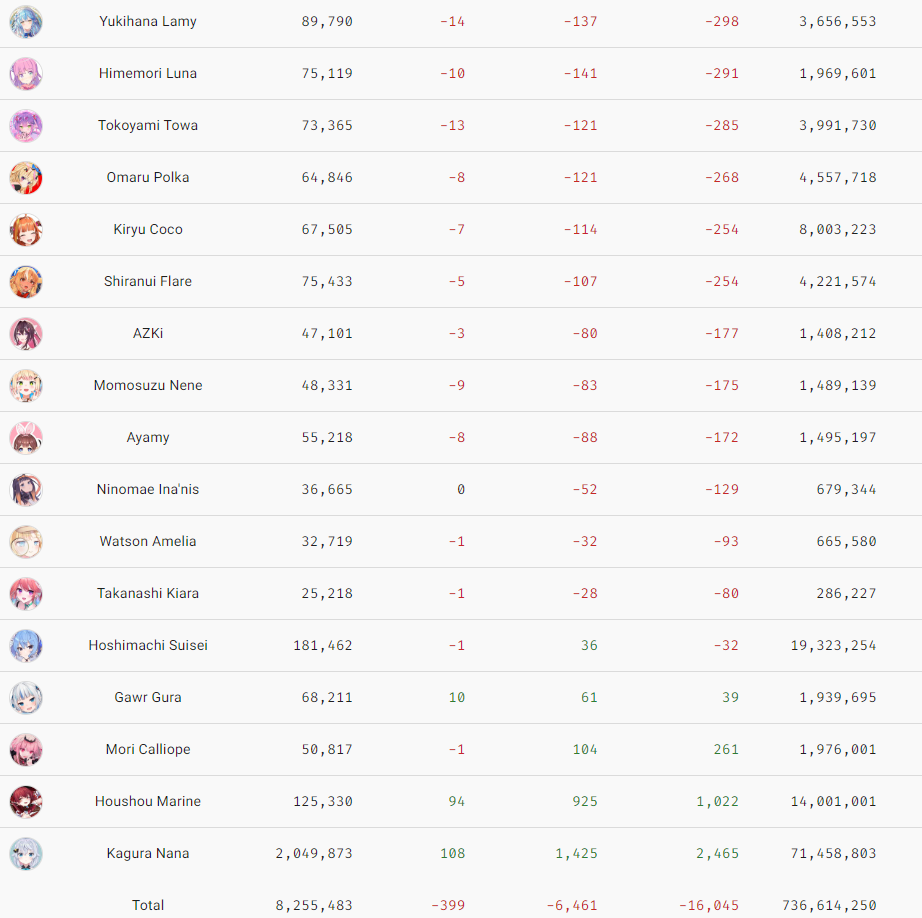Select Momosuzu Nene's avatar icon
922x918 pixels.
(26, 386)
